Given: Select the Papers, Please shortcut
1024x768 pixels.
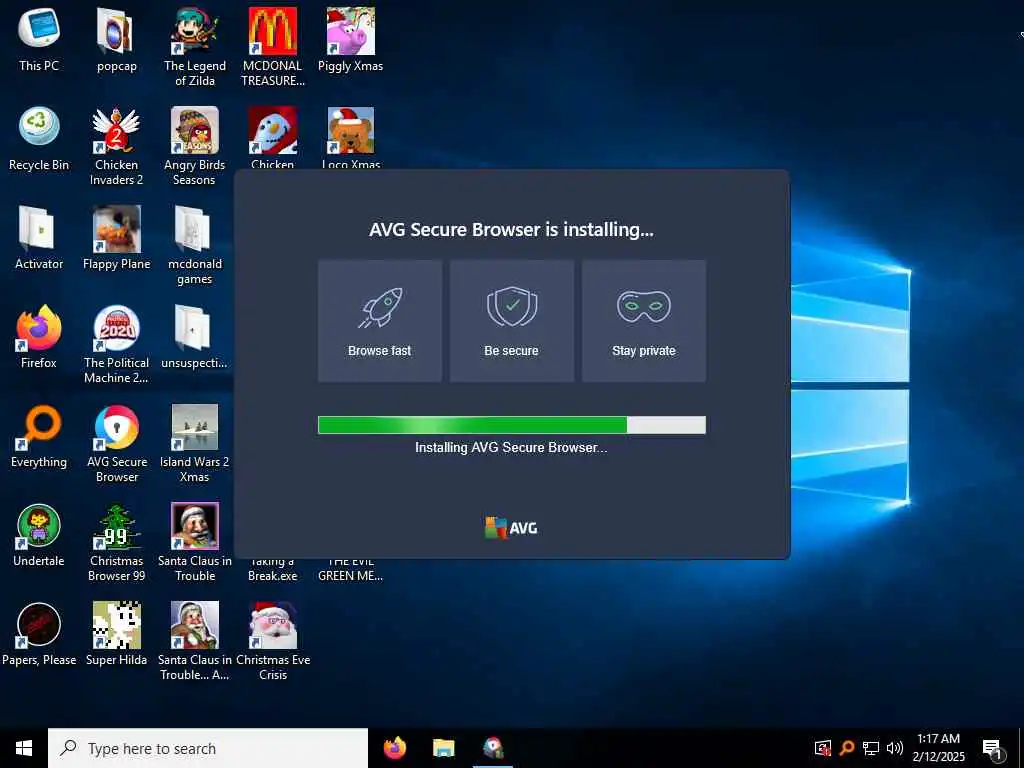Looking at the screenshot, I should [x=39, y=634].
